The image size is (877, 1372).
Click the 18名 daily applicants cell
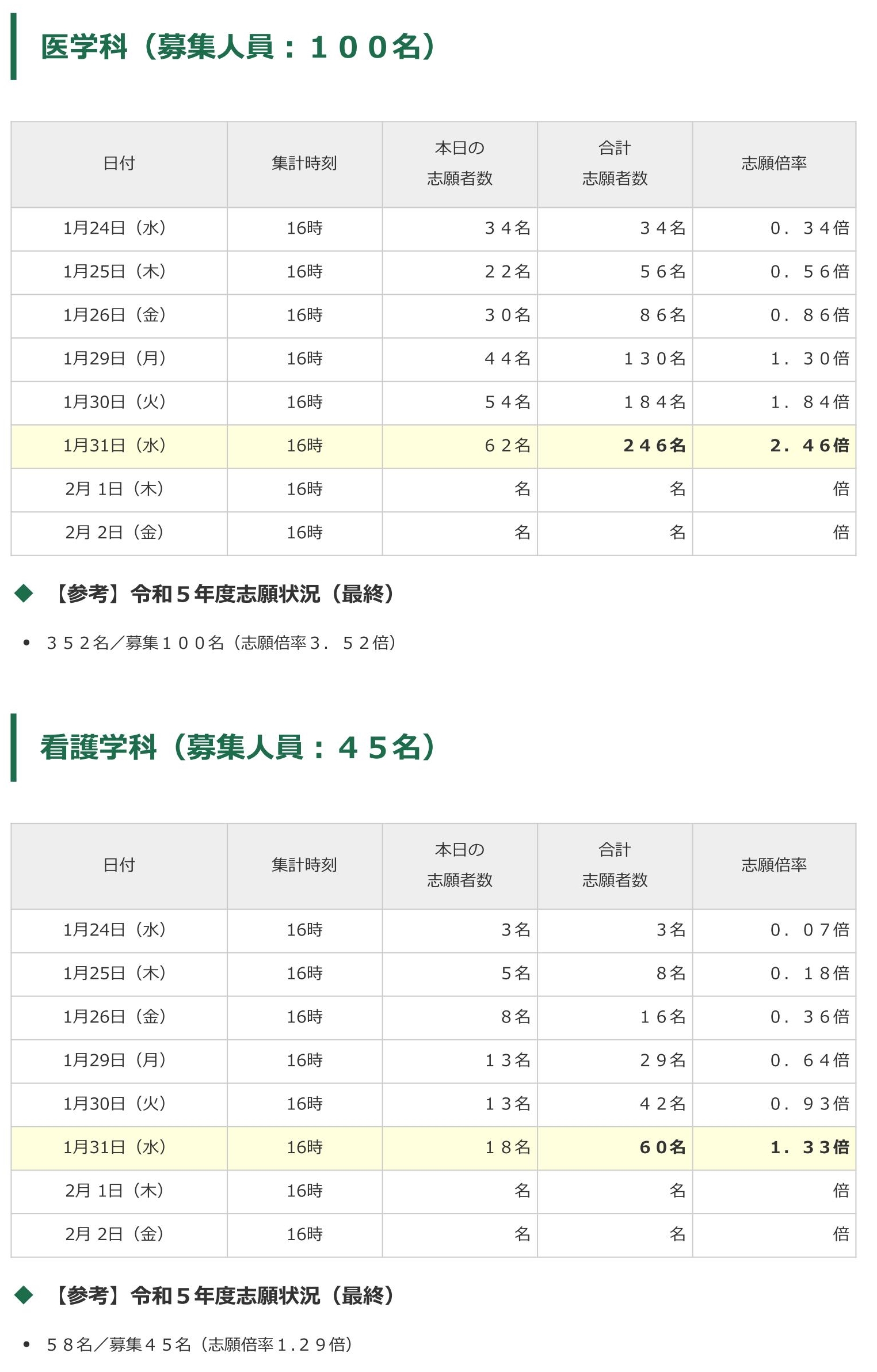[x=507, y=1147]
